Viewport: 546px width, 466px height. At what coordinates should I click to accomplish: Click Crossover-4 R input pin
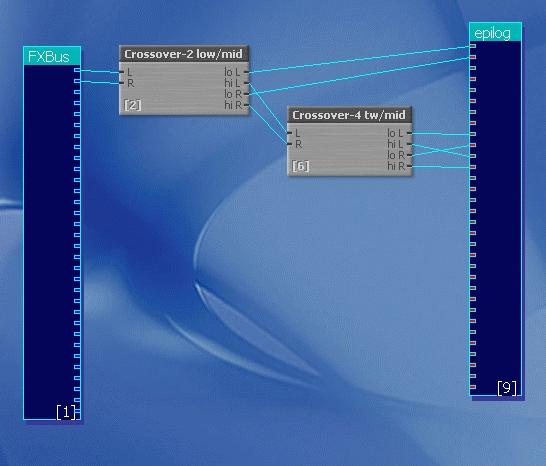[290, 143]
